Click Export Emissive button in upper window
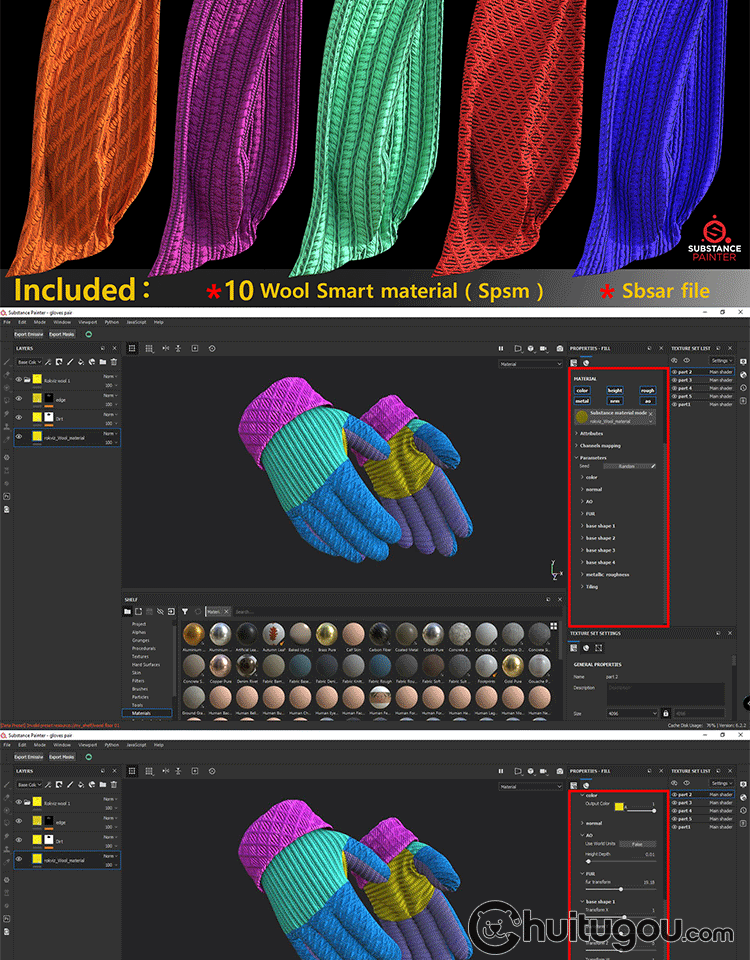Viewport: 750px width, 960px height. [29, 334]
